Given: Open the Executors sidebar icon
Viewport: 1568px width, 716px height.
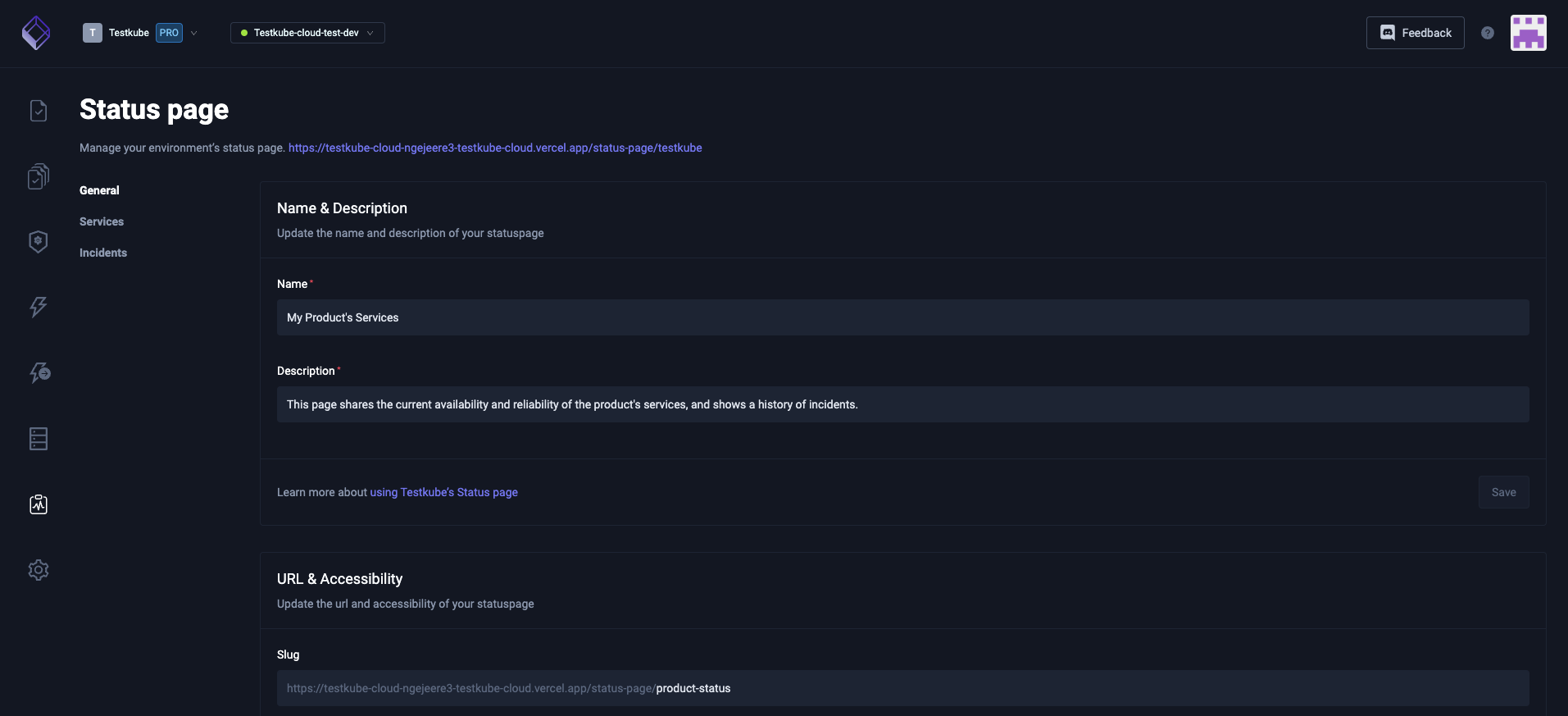Looking at the screenshot, I should click(x=39, y=372).
